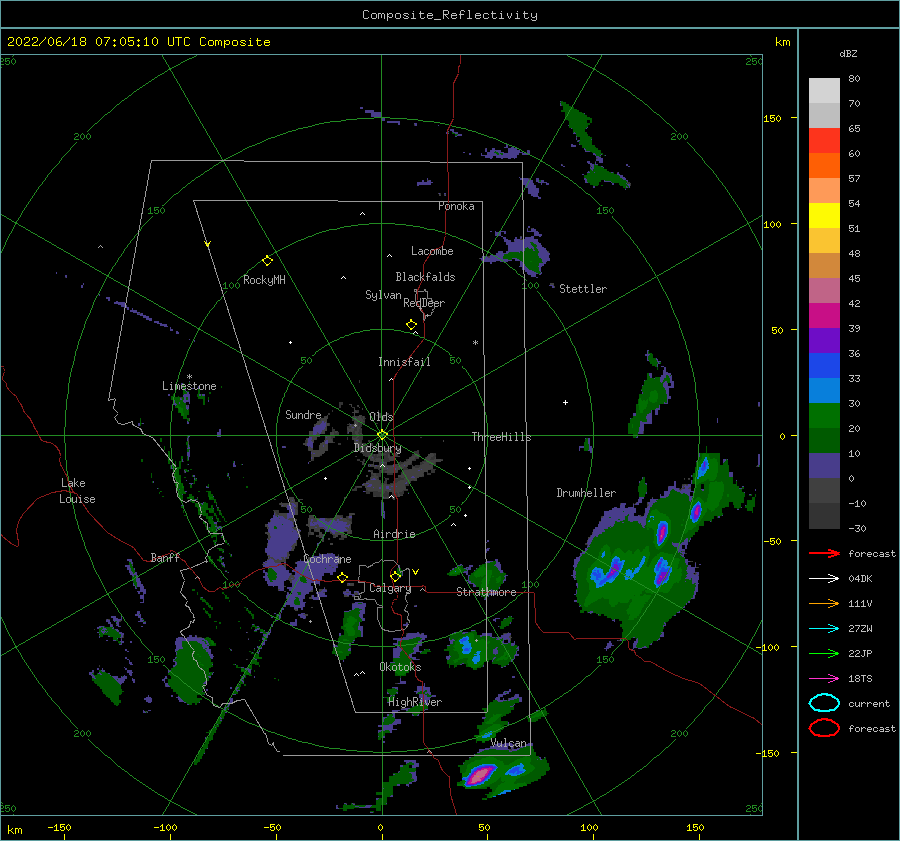Screen dimensions: 900x841
Task: Click the Ponoka city label
Action: pyautogui.click(x=456, y=206)
